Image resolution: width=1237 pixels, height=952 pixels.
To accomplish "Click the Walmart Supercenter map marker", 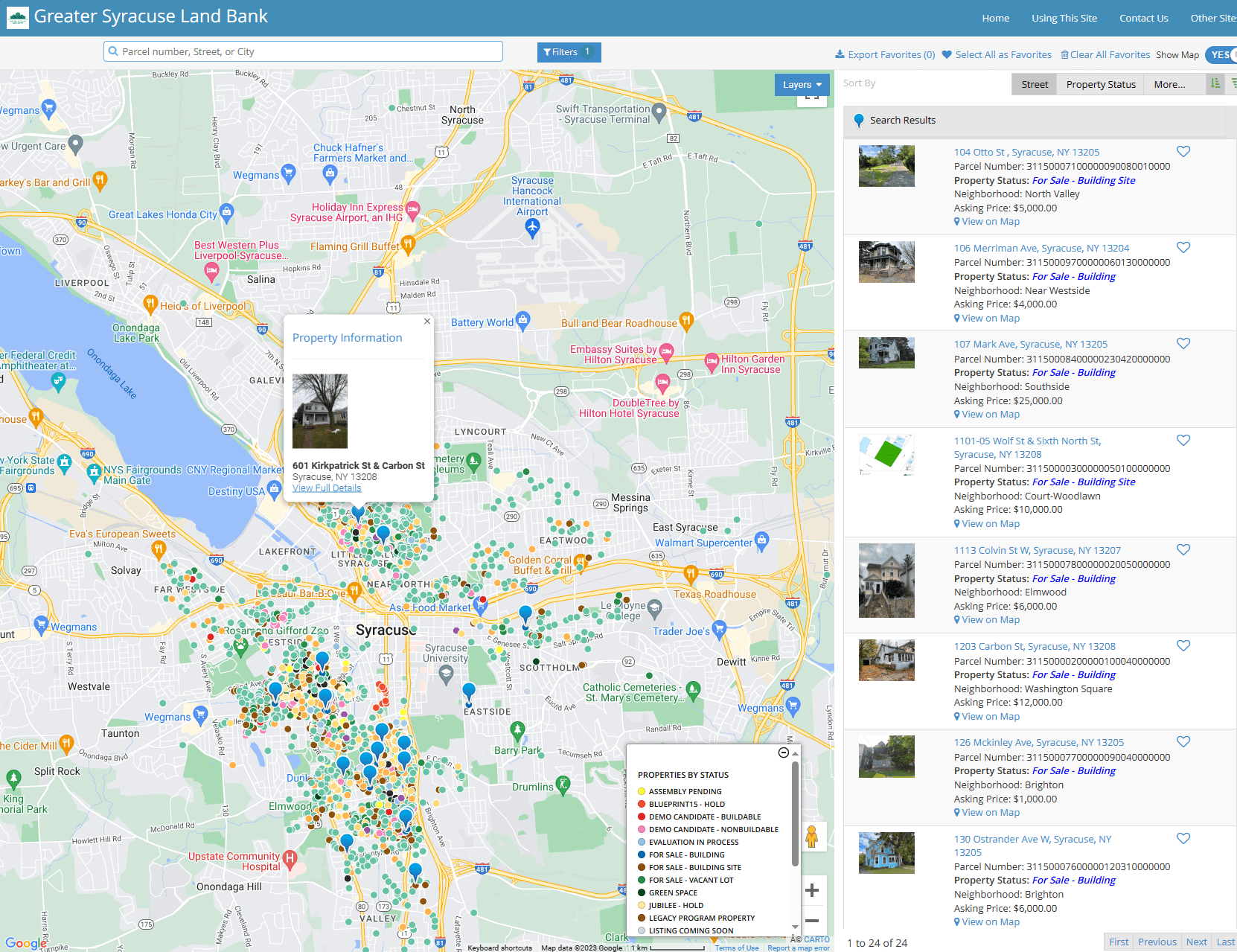I will coord(761,541).
